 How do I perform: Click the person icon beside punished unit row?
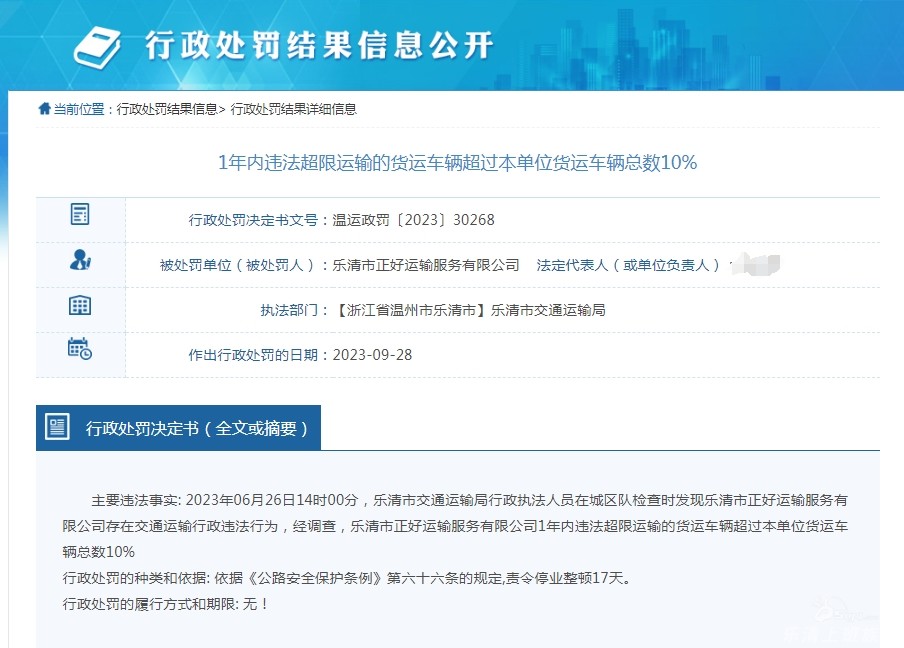80,260
